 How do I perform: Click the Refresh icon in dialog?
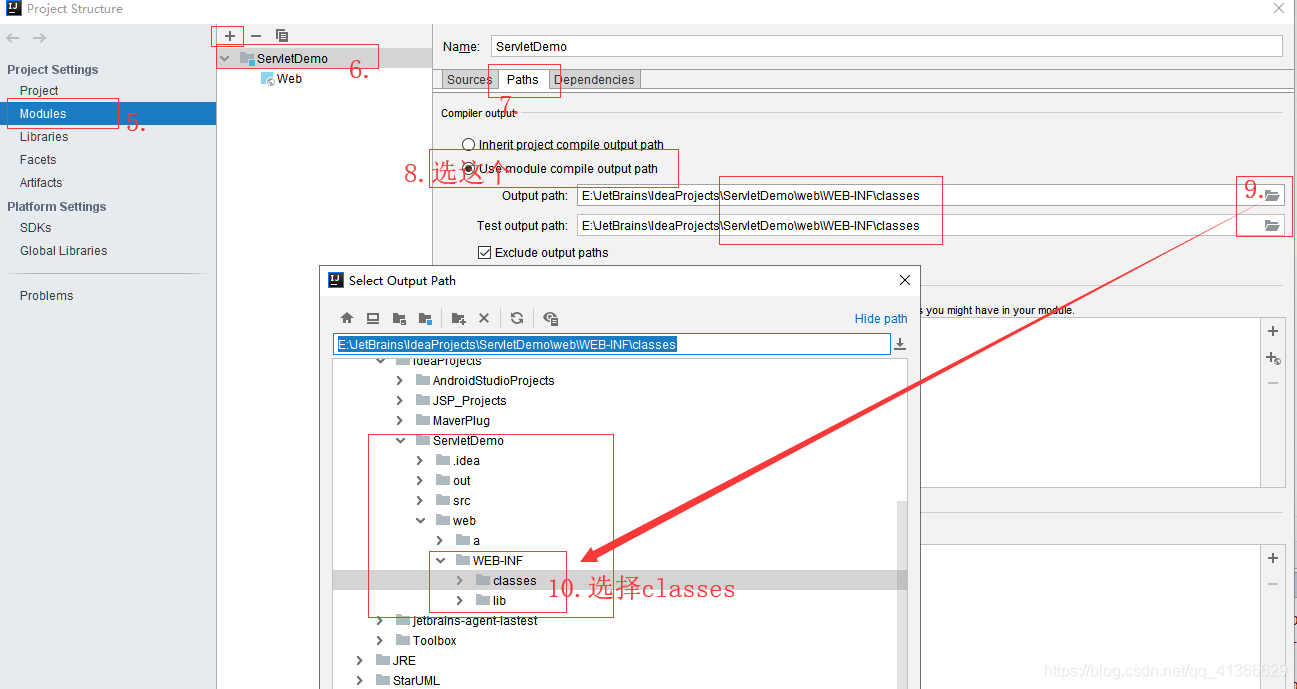tap(517, 318)
